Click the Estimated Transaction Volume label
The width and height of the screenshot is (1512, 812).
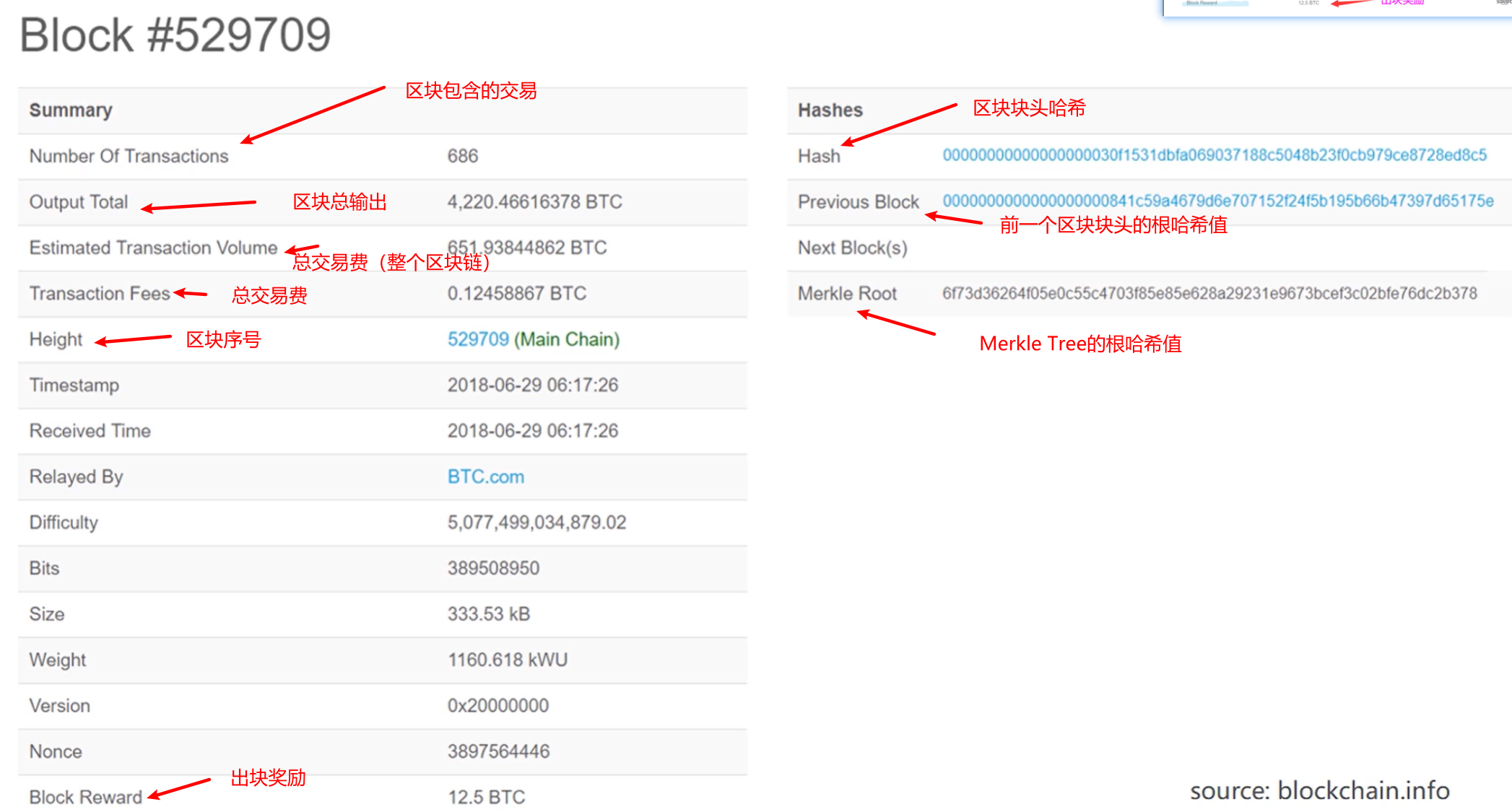153,248
